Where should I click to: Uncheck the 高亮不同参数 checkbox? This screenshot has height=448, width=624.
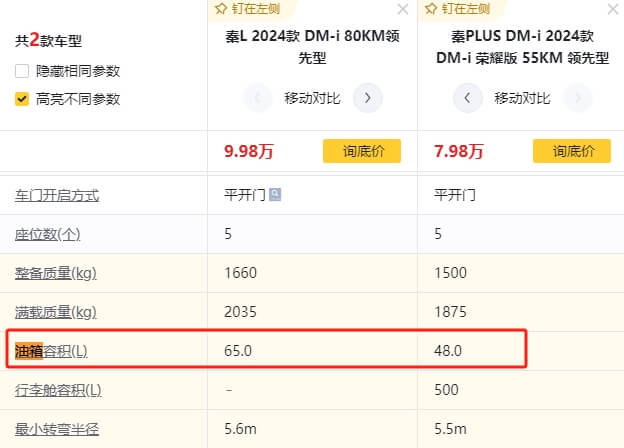[x=22, y=99]
